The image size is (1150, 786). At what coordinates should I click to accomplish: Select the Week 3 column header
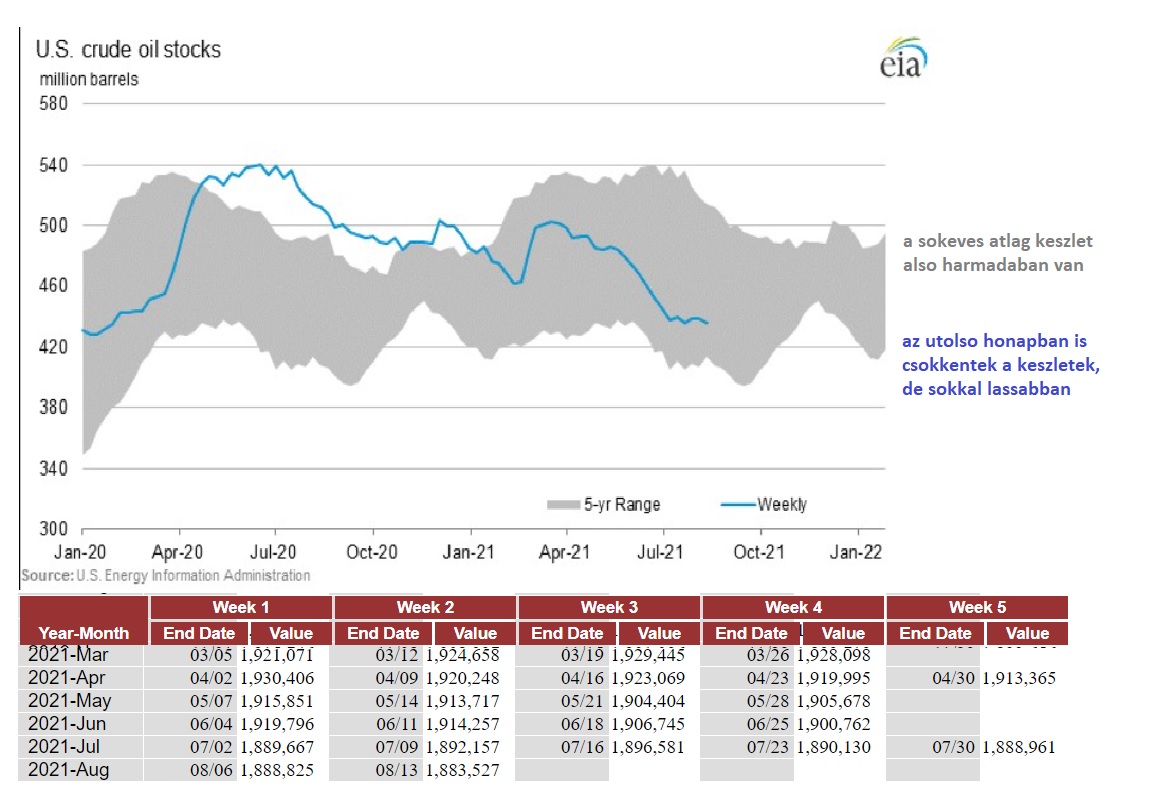tap(608, 607)
